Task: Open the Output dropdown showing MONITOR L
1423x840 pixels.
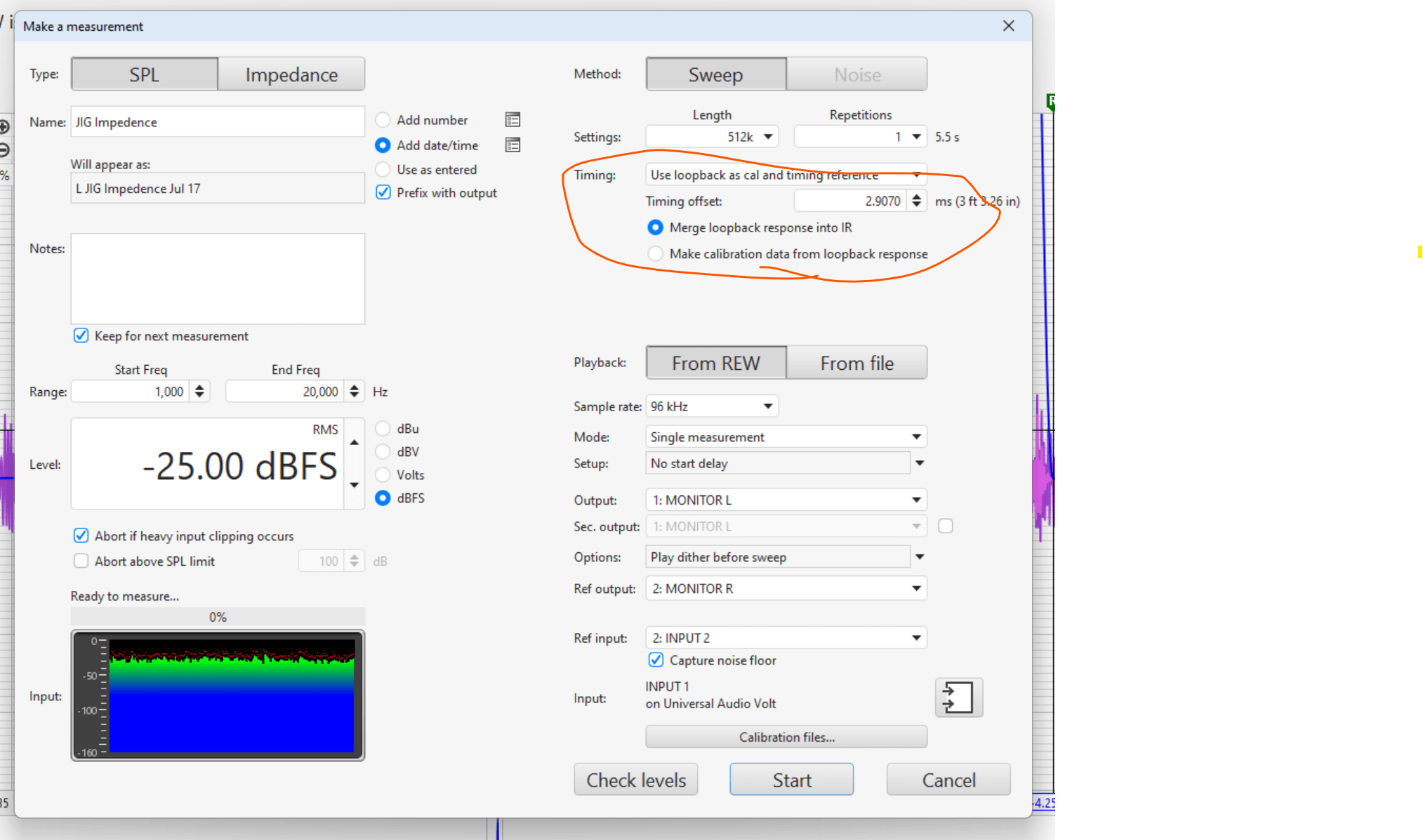Action: pos(786,500)
